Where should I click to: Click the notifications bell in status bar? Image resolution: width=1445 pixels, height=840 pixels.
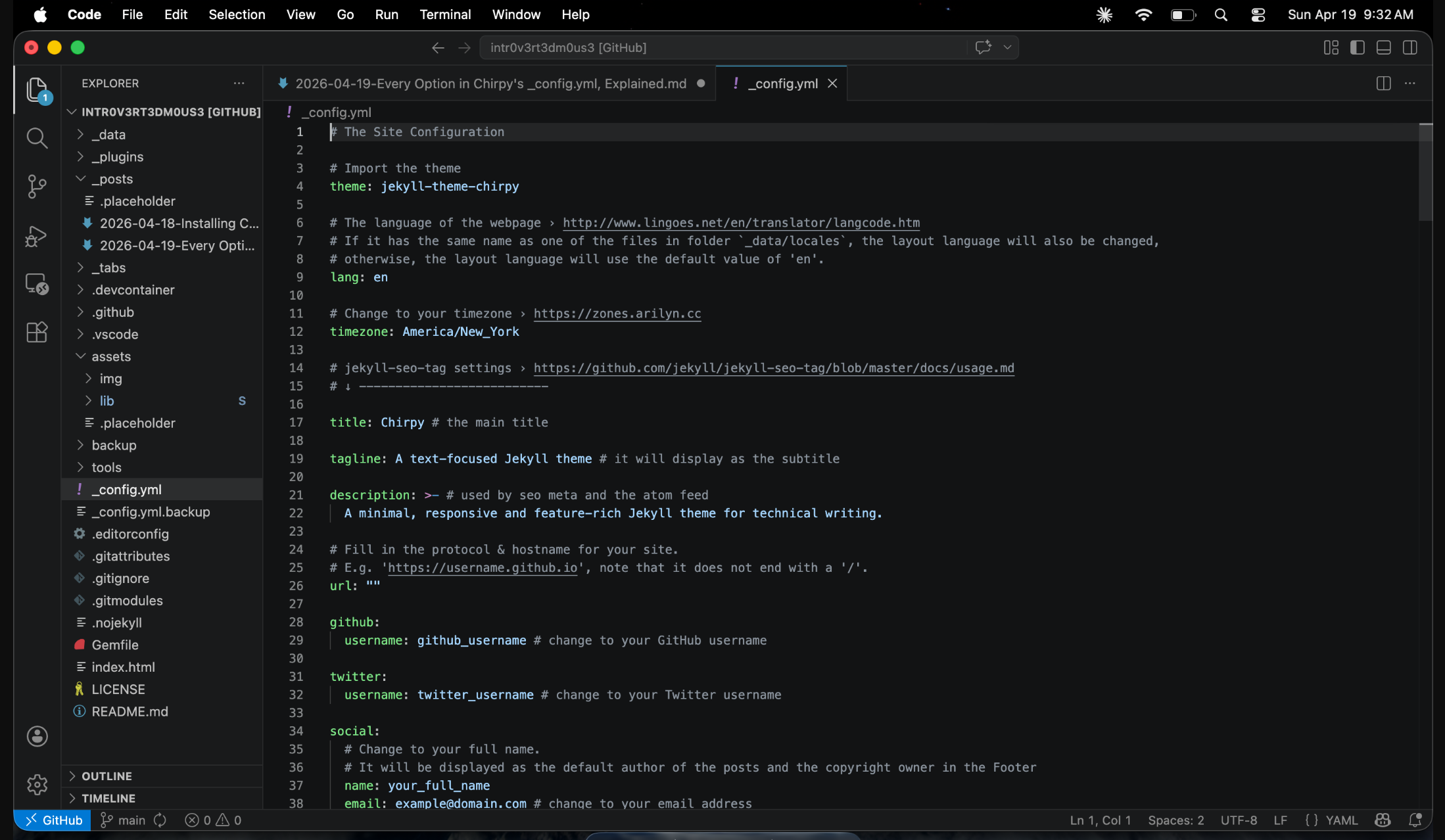[x=1415, y=820]
